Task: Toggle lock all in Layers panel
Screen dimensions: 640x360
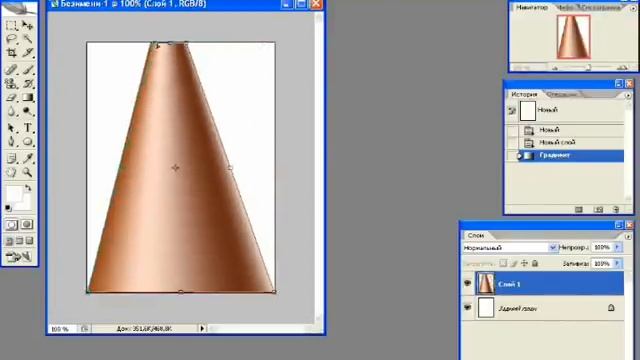Action: (x=535, y=264)
